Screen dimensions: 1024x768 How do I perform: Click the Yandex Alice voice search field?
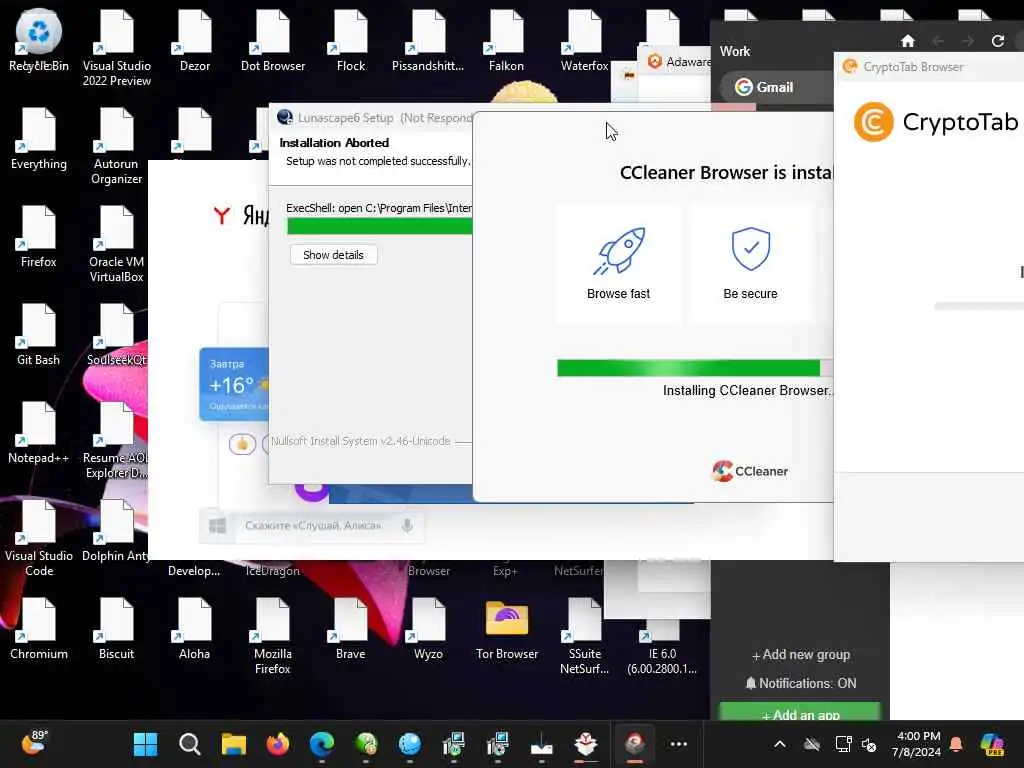tap(313, 526)
